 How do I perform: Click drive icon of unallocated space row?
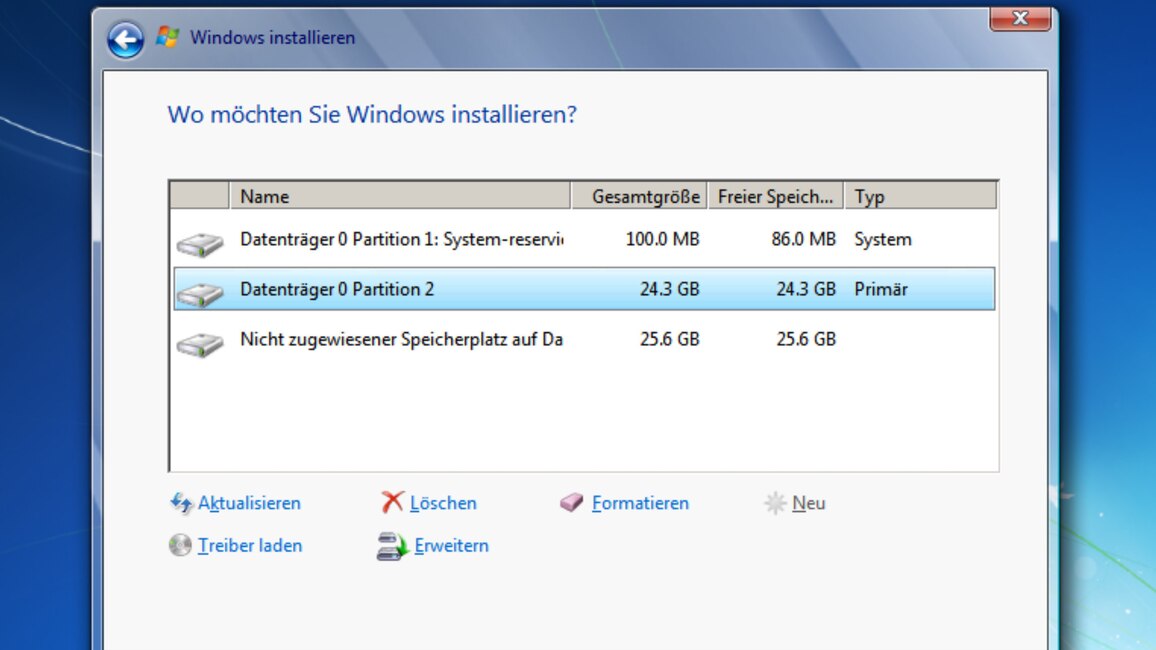coord(200,344)
